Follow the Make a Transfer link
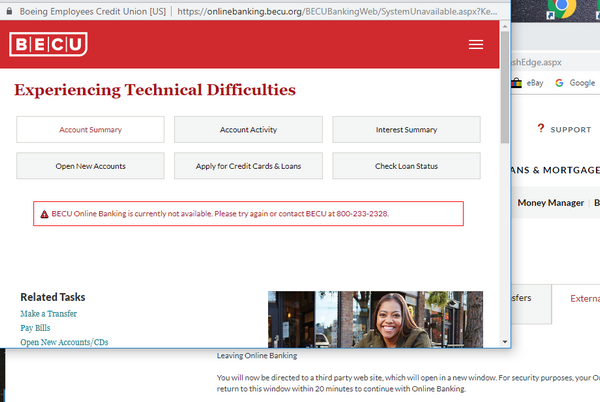Screen dimensions: 600x402 tap(49, 314)
